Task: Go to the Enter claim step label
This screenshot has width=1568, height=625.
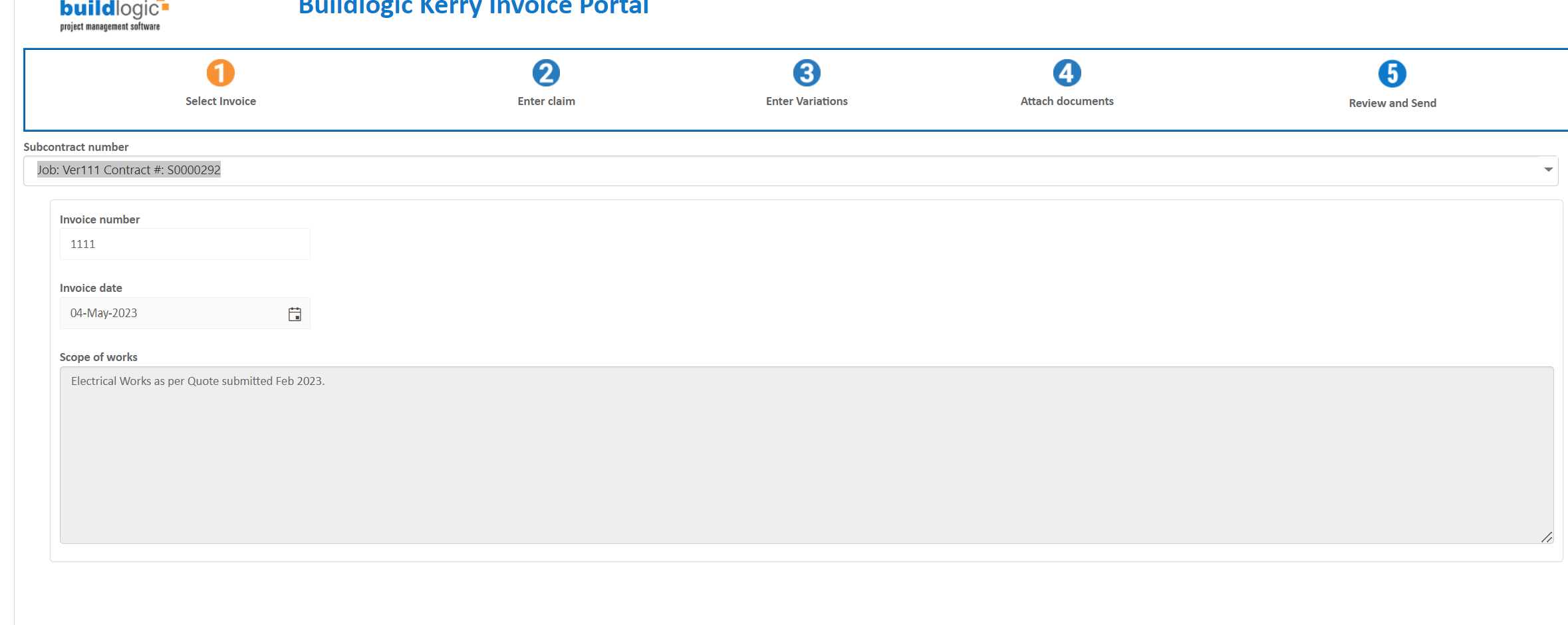Action: [x=547, y=101]
